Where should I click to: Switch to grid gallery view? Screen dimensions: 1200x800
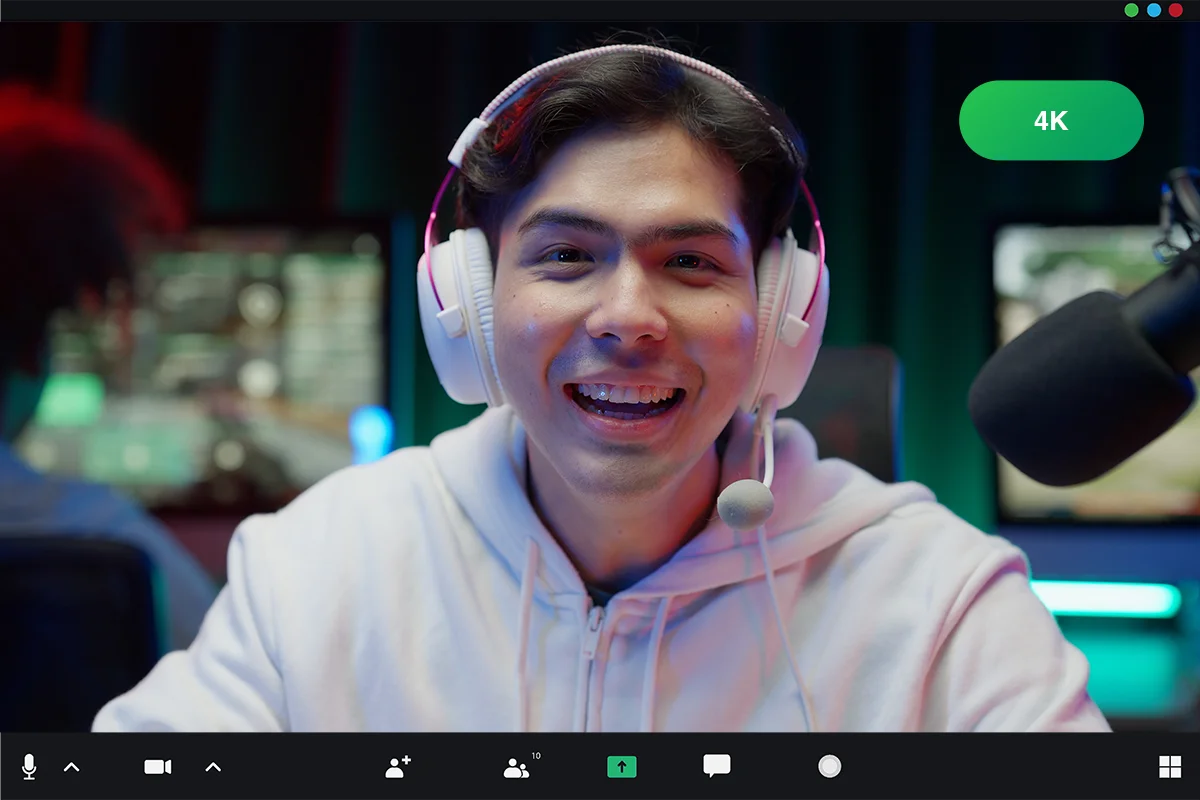pos(1169,767)
